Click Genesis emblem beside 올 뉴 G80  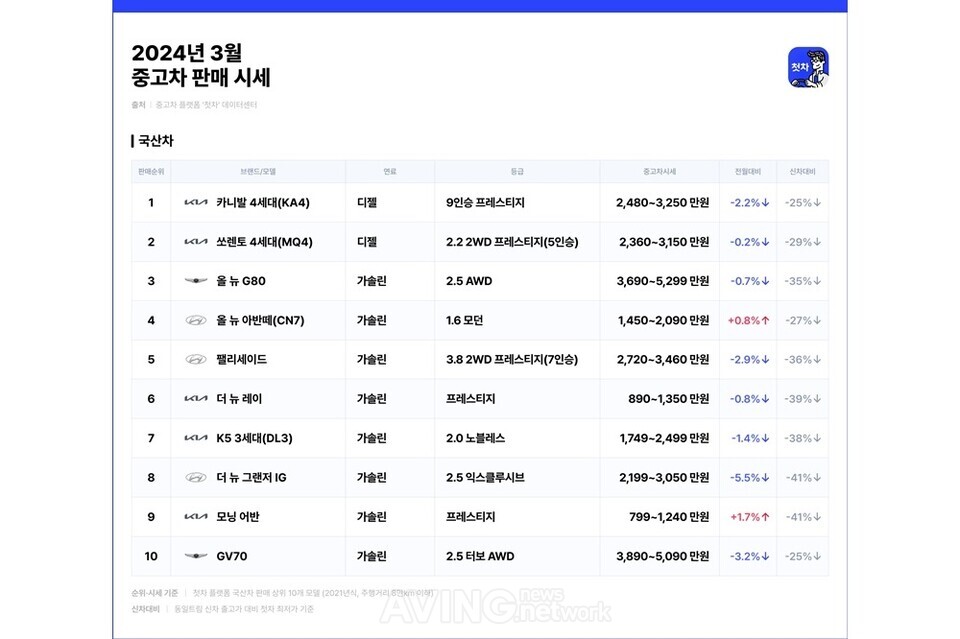click(x=196, y=281)
